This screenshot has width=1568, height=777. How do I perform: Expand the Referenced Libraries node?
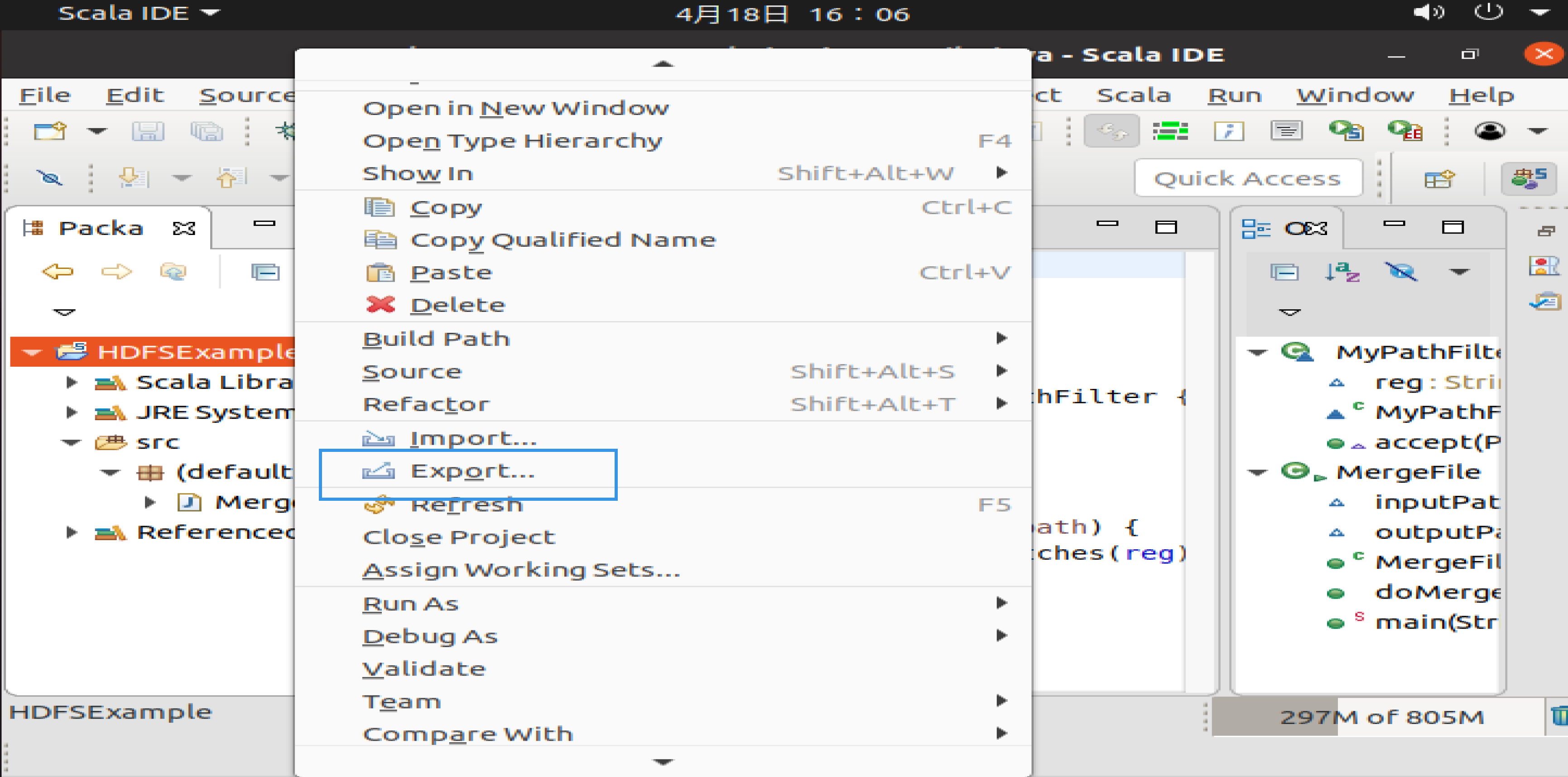tap(71, 532)
